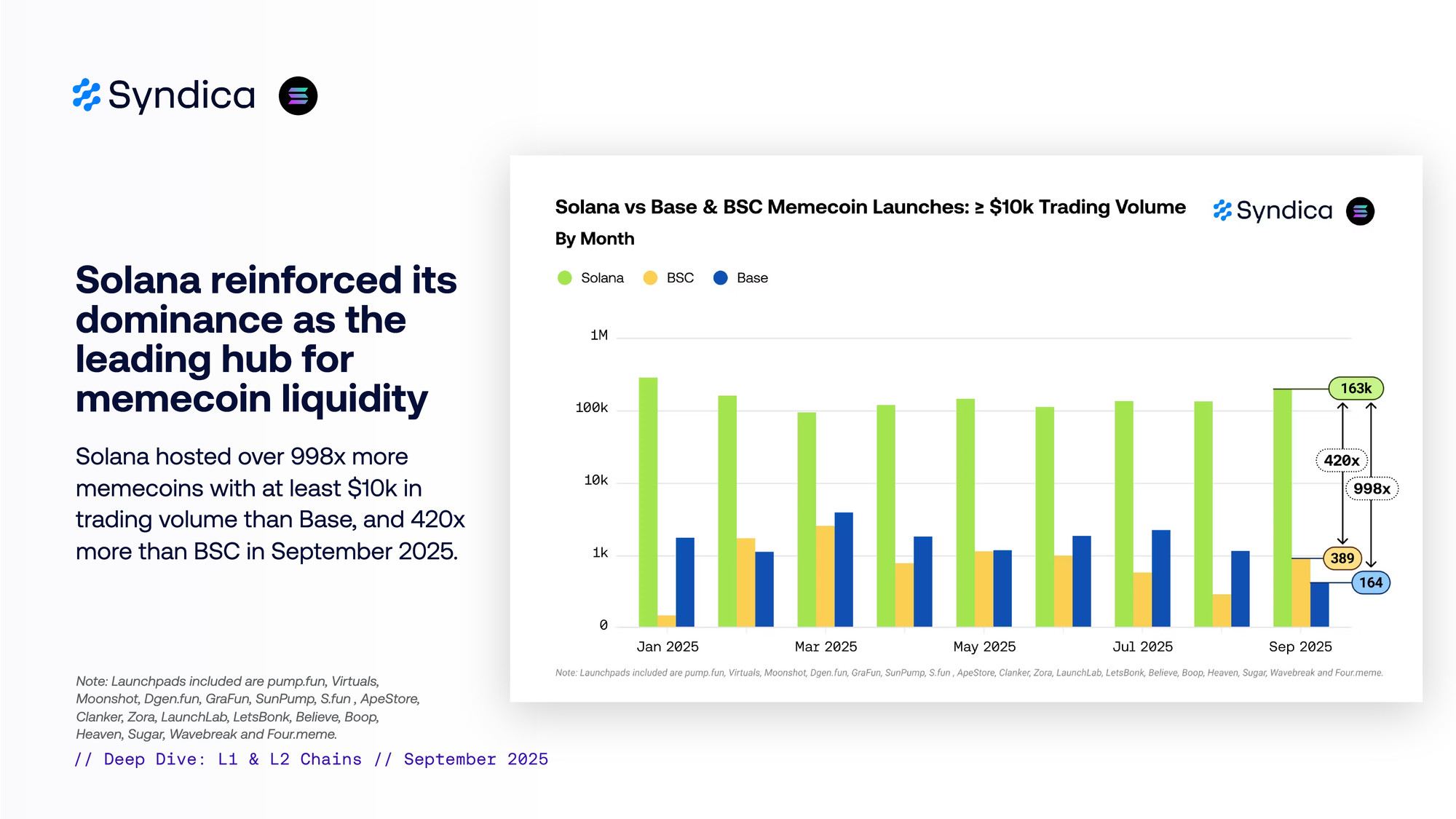Select the Jan 2025 axis label

tap(667, 646)
